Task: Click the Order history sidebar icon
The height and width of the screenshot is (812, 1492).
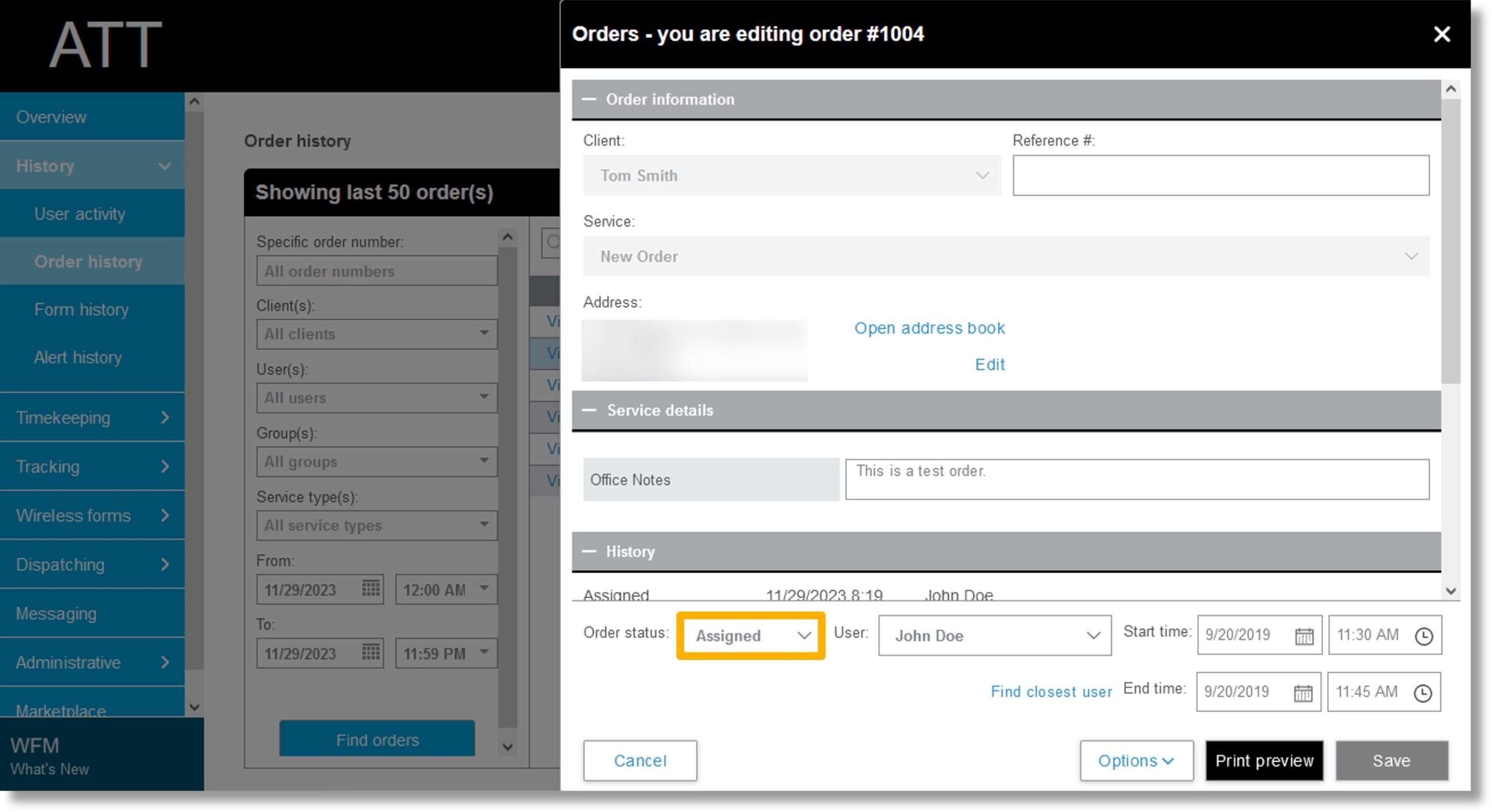Action: click(x=89, y=261)
